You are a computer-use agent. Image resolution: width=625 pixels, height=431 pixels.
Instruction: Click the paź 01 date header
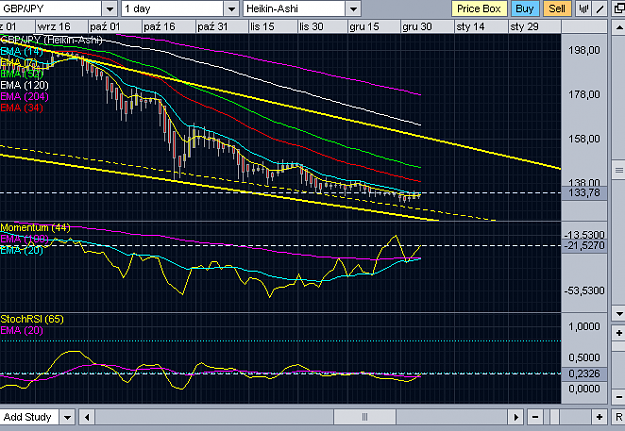coord(115,27)
